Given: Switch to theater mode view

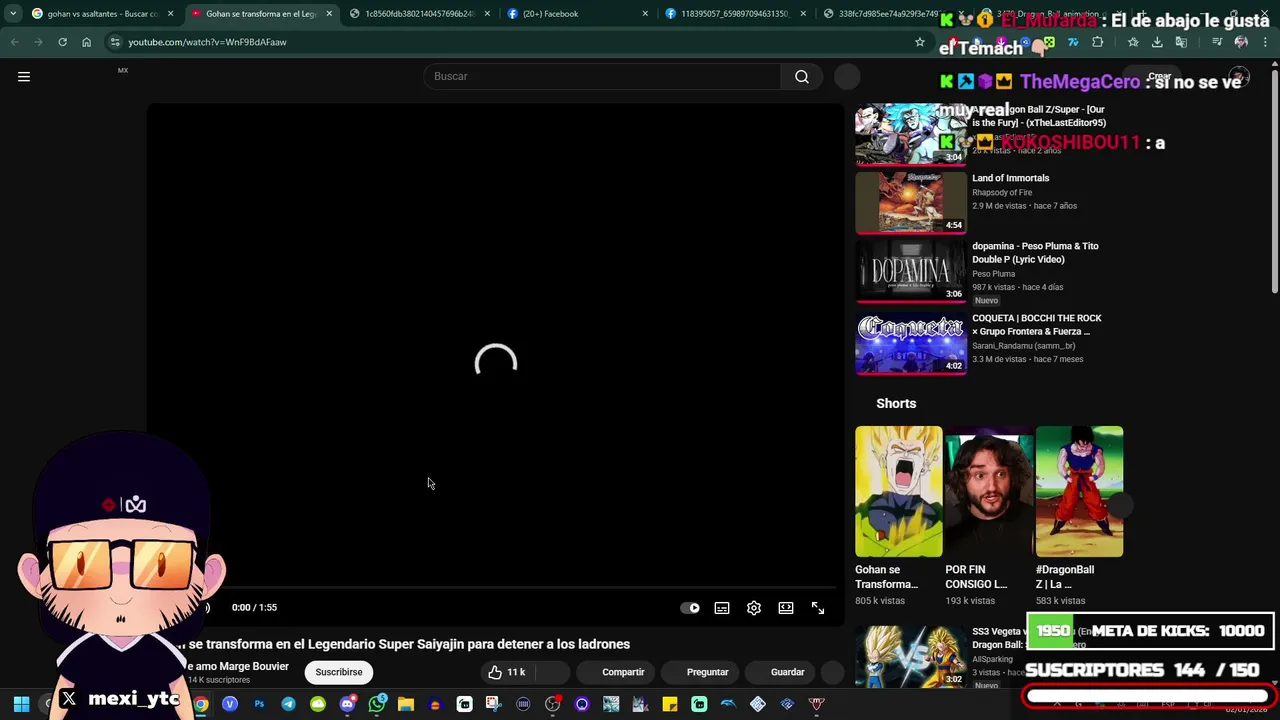Looking at the screenshot, I should coord(786,608).
